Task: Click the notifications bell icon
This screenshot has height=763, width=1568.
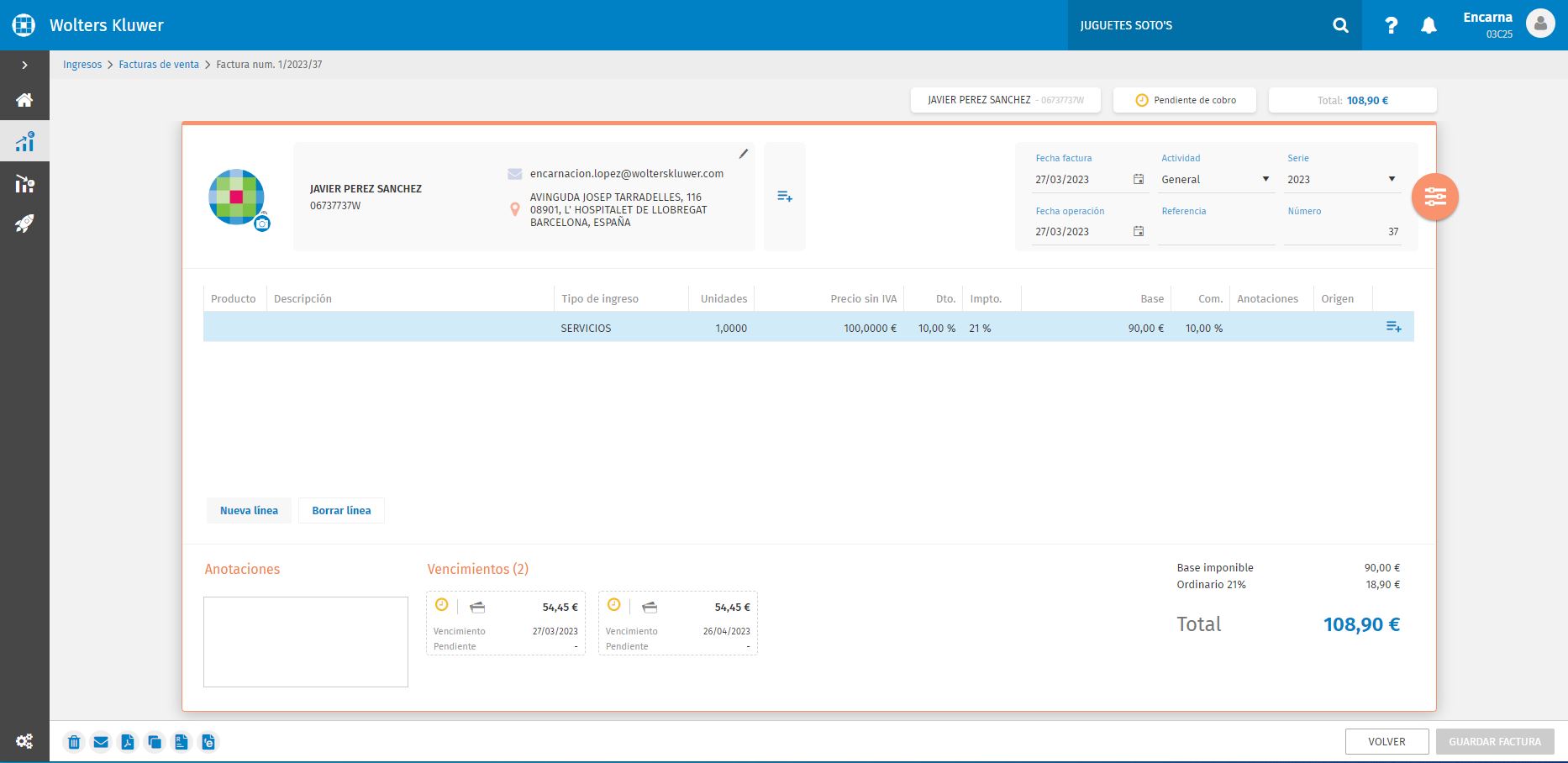Action: coord(1429,25)
